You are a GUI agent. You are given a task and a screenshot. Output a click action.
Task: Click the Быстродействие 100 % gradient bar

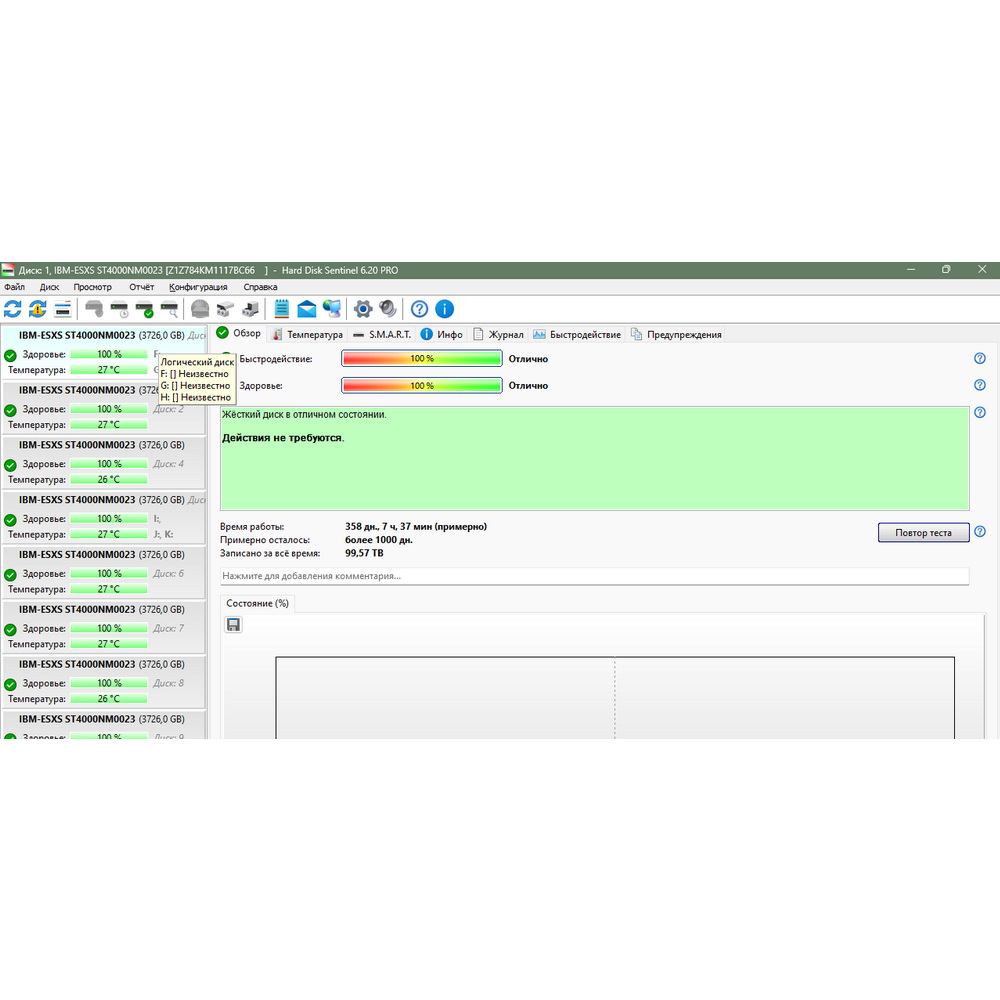tap(422, 358)
